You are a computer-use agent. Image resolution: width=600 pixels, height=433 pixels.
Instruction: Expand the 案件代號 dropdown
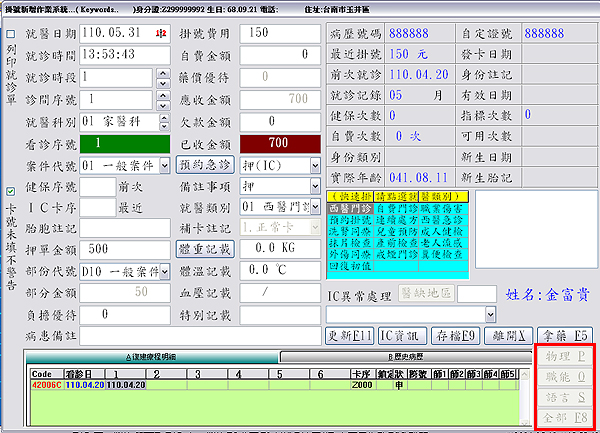point(161,164)
